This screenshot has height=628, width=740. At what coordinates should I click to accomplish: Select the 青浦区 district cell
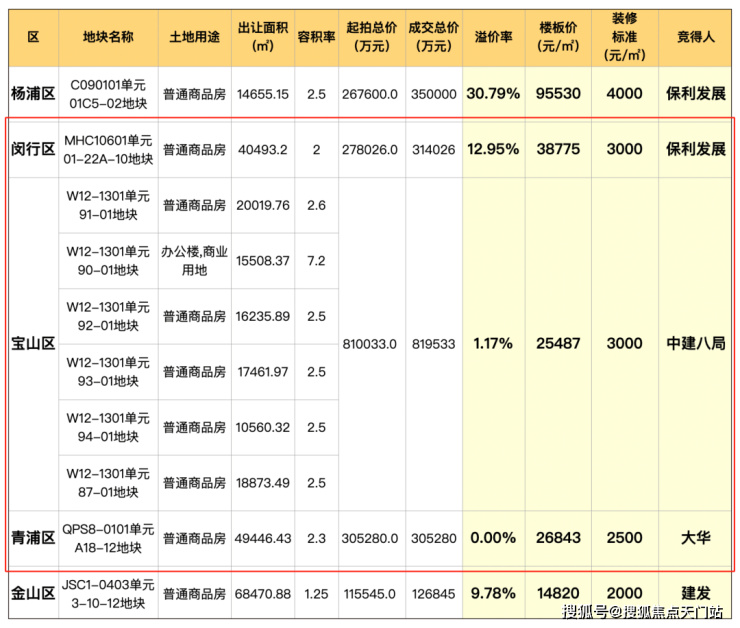point(32,538)
